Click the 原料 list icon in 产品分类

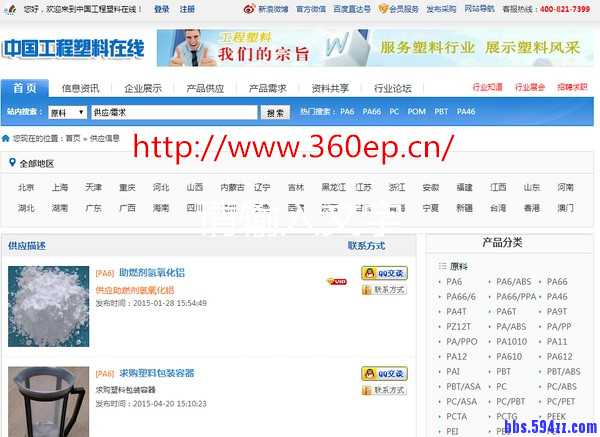(x=442, y=266)
